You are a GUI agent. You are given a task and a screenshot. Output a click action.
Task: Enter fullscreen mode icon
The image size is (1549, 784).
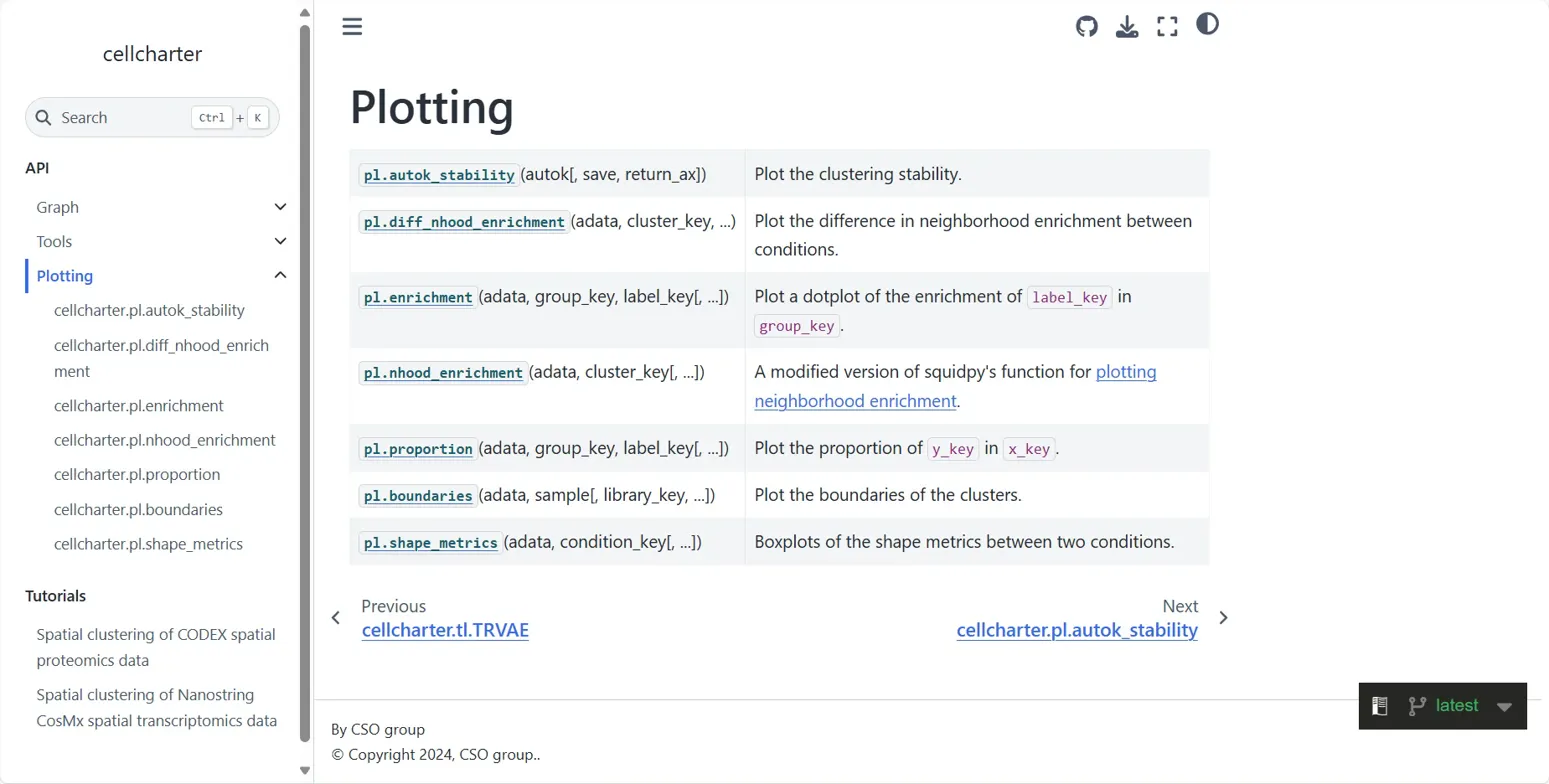point(1167,26)
